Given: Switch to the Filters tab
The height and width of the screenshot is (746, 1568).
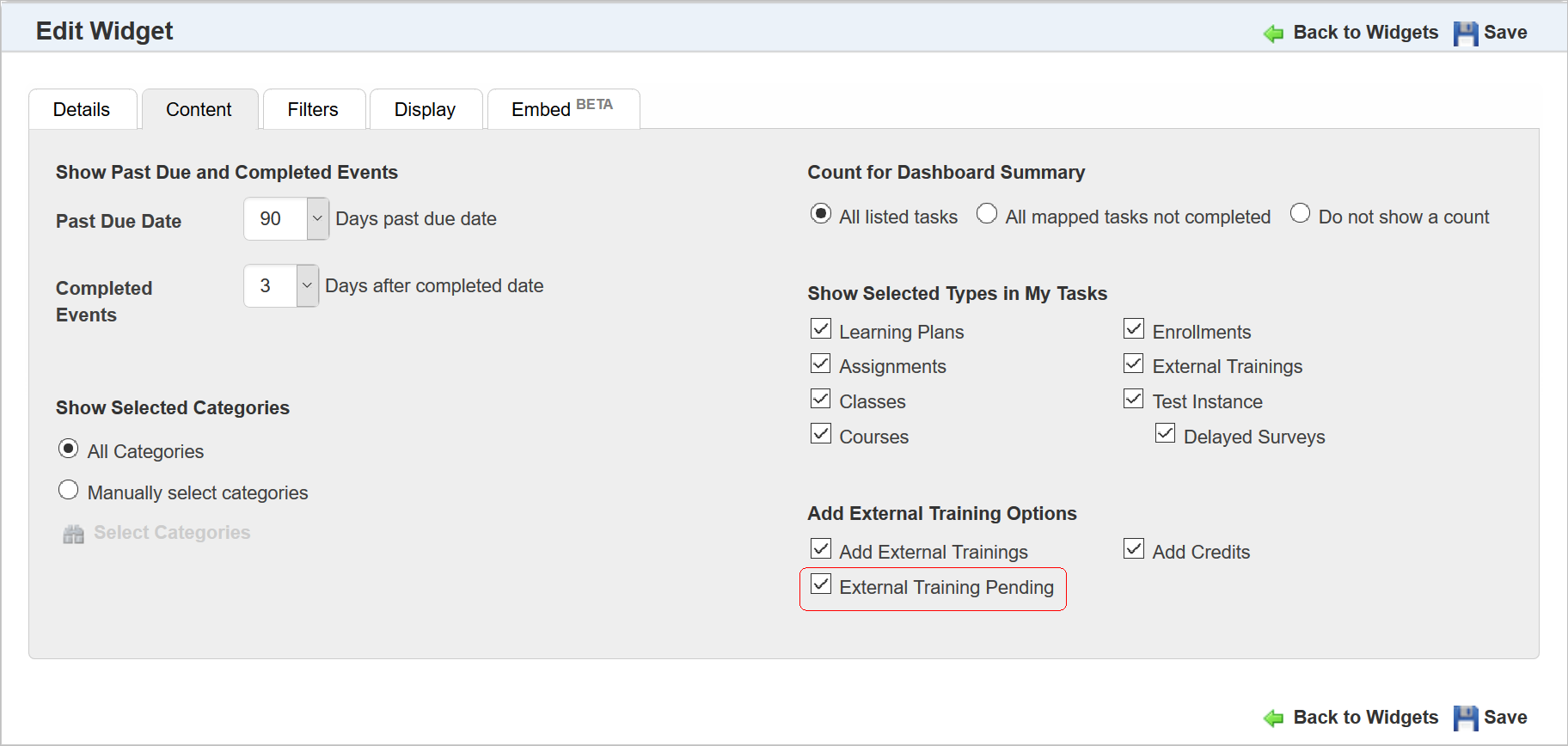Looking at the screenshot, I should tap(313, 110).
